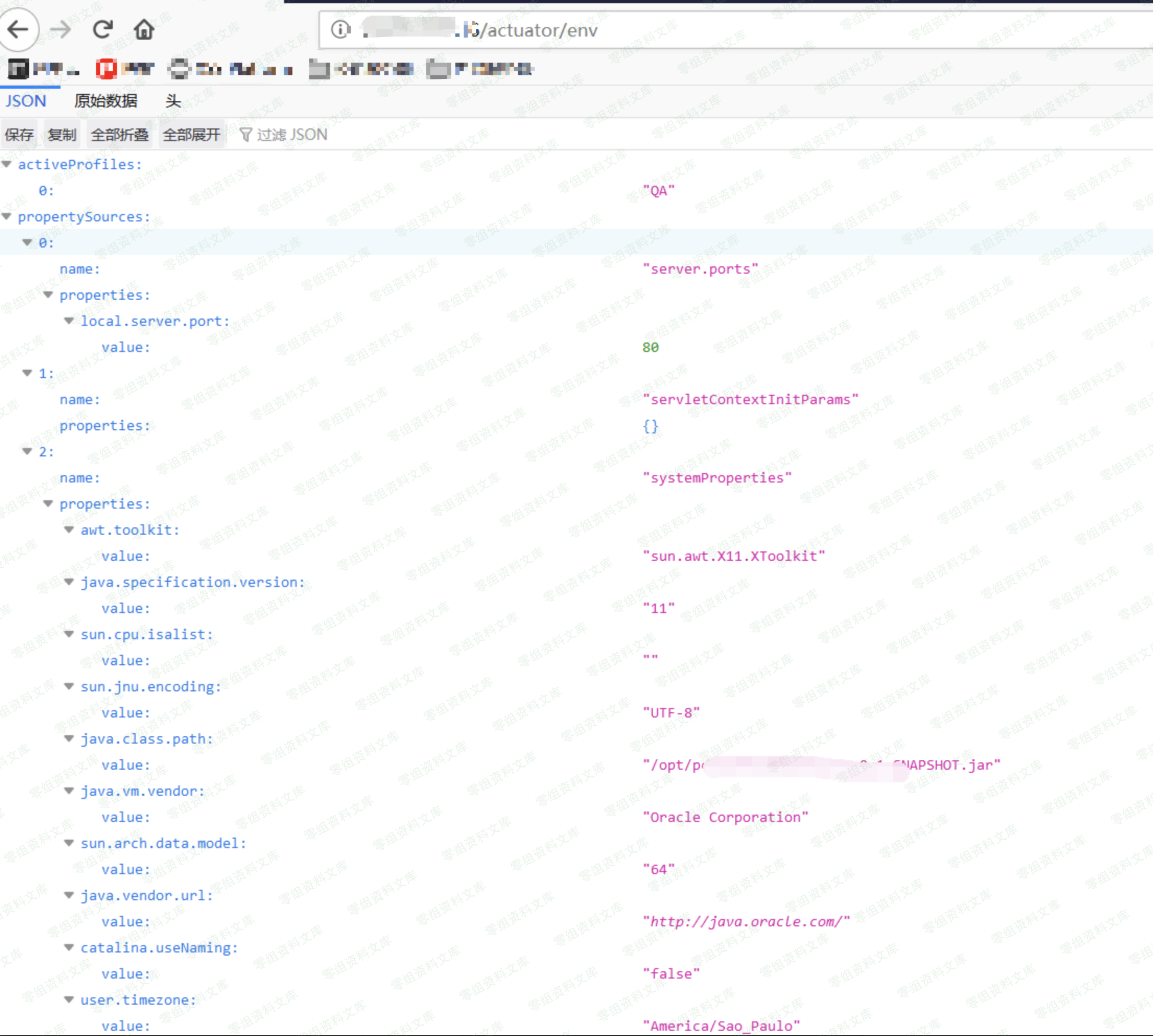Click 全部折叠 collapse all button
The image size is (1153, 1036).
pyautogui.click(x=120, y=135)
